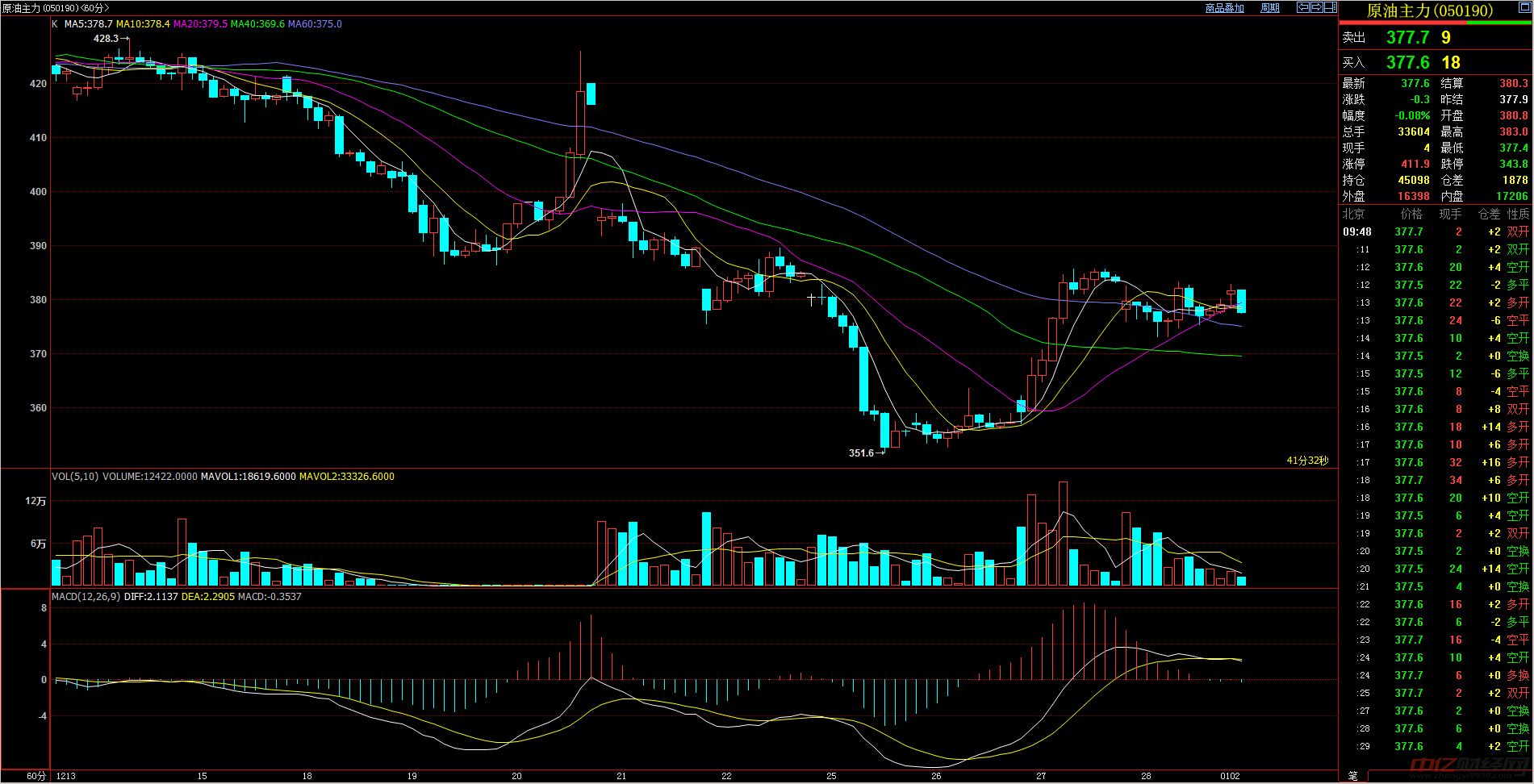
Task: Click the MA5:378.7 indicator label
Action: 89,24
